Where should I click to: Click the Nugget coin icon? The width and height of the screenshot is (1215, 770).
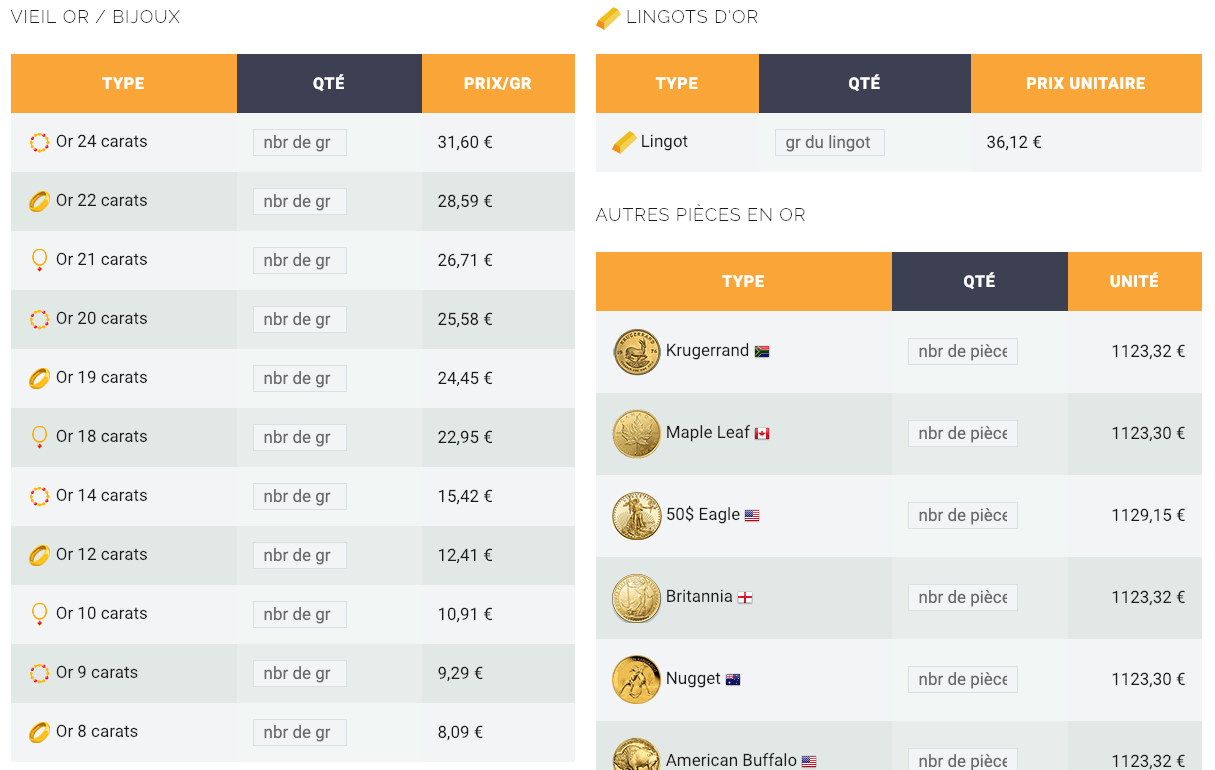coord(637,680)
